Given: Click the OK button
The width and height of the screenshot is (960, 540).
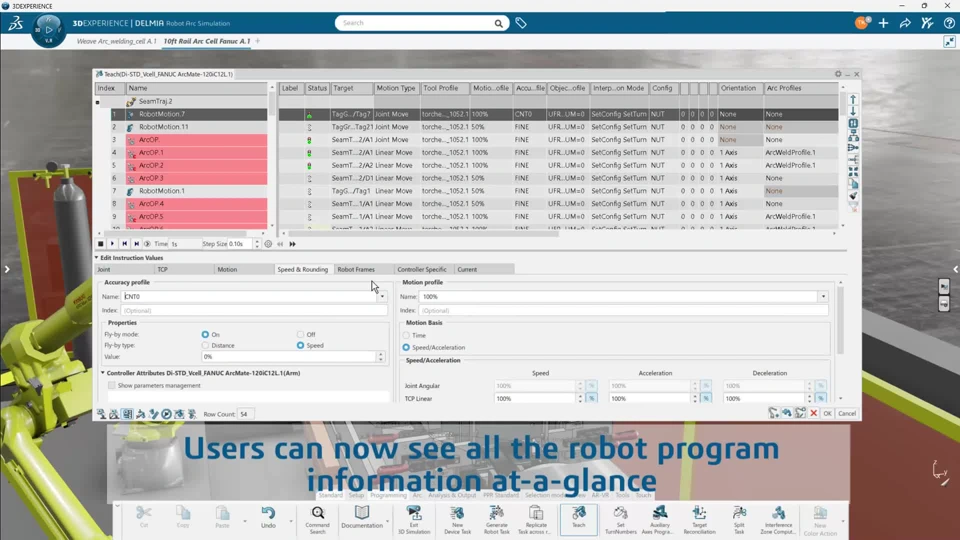Looking at the screenshot, I should 827,413.
